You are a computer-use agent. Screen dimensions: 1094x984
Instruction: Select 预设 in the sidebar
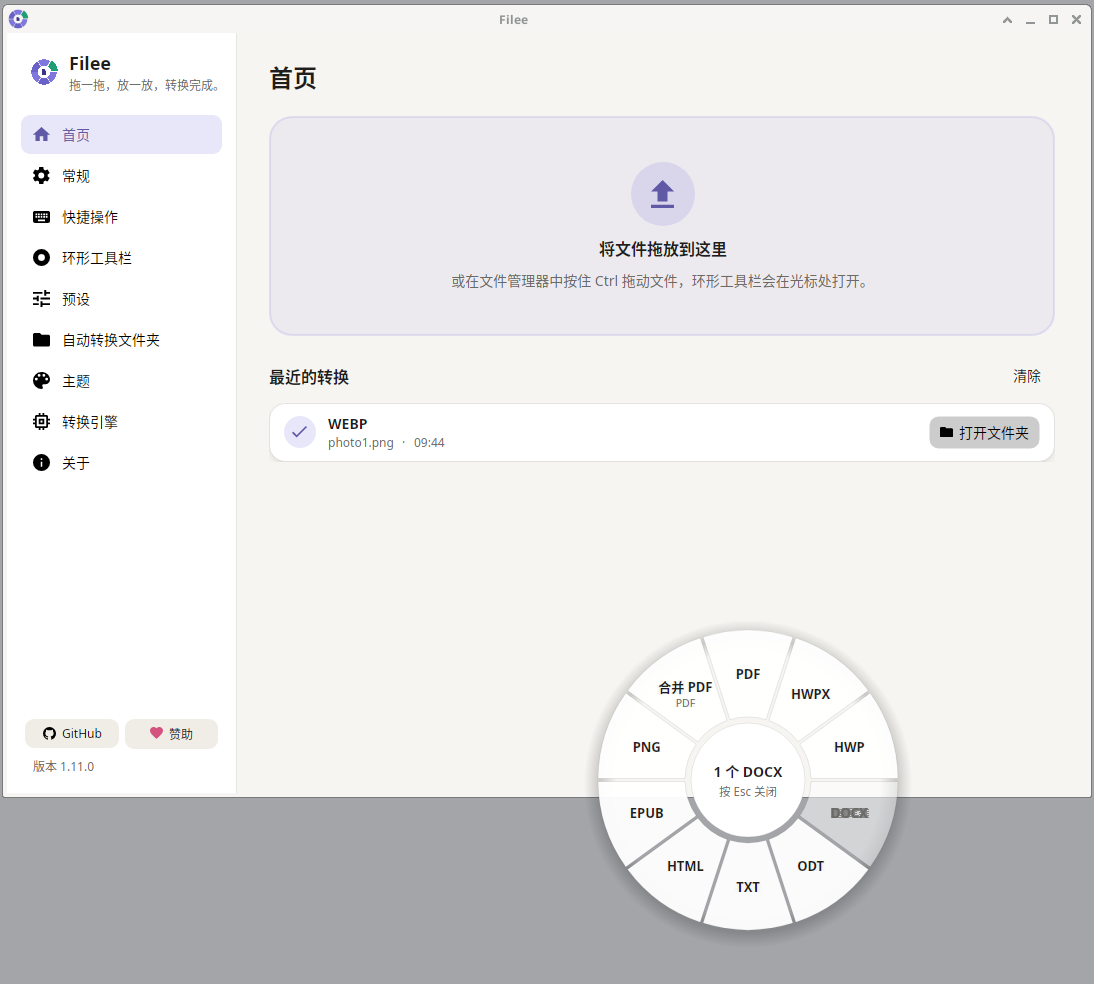point(121,299)
